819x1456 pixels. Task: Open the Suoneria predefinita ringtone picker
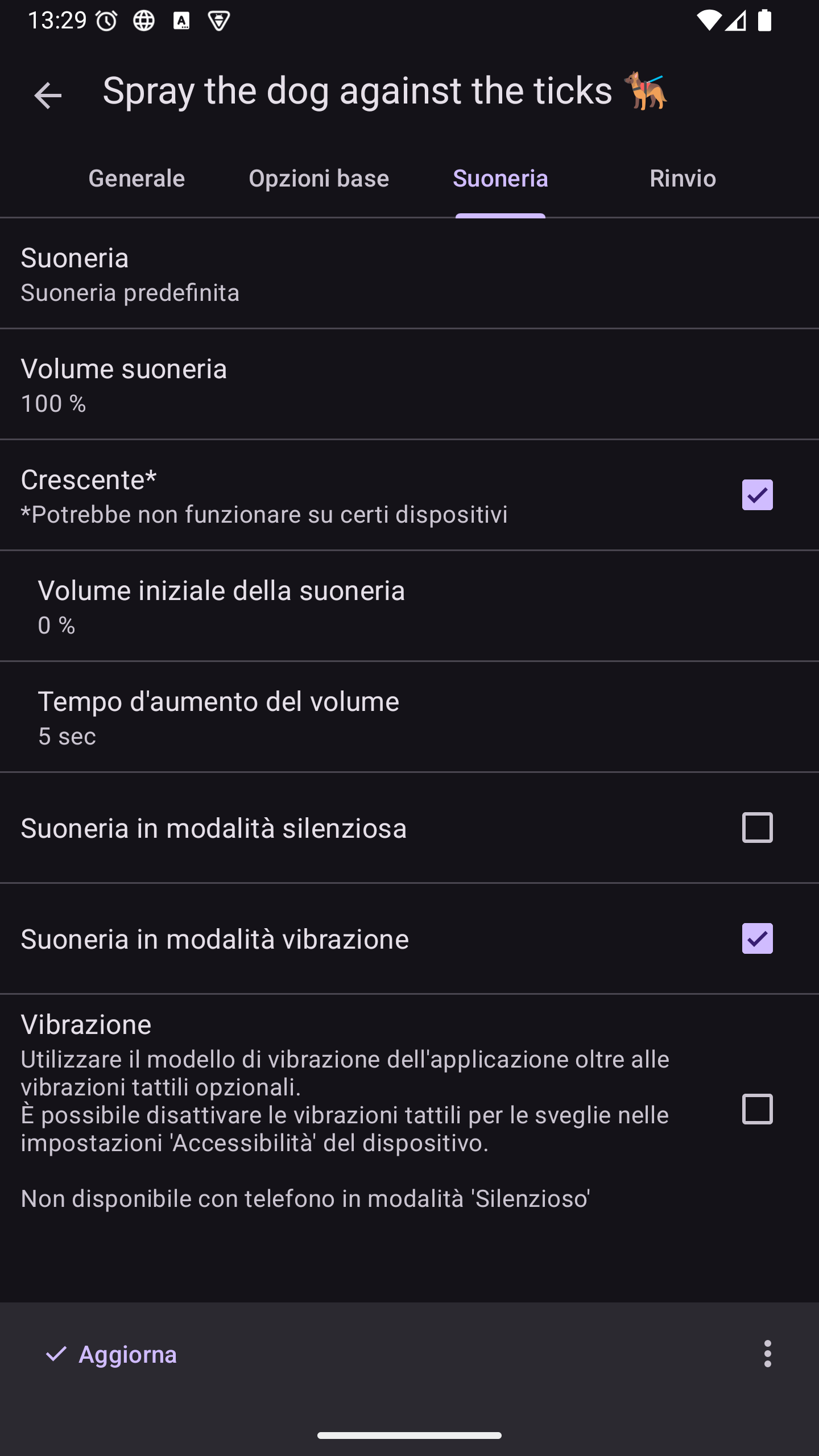409,274
